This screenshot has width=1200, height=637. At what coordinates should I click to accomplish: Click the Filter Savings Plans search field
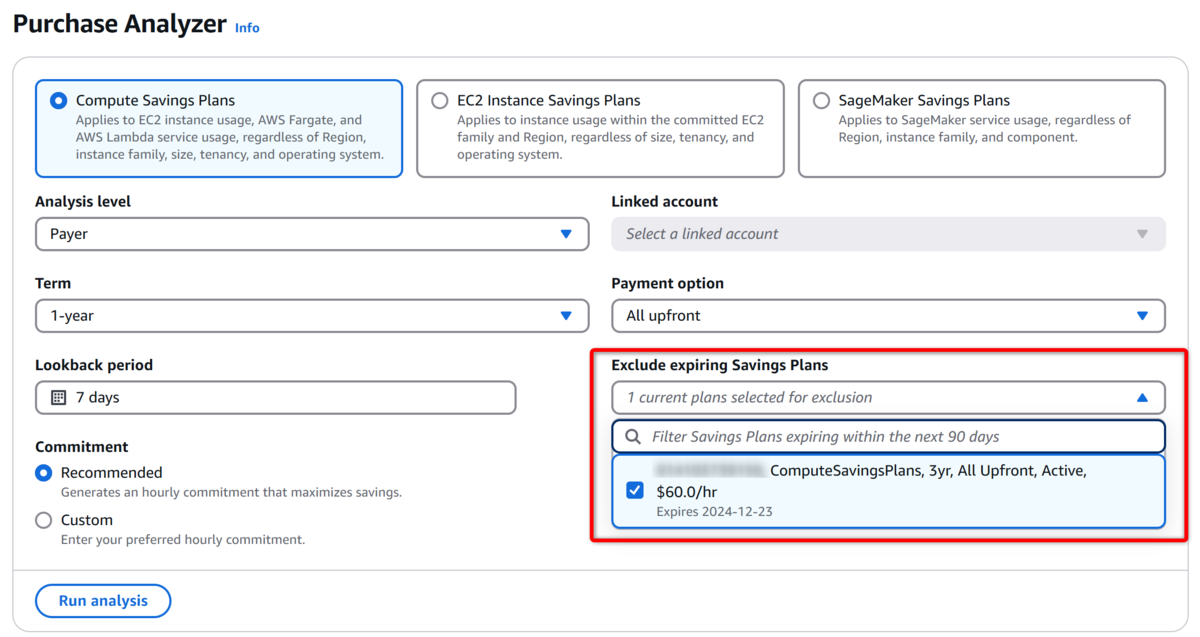[x=888, y=437]
